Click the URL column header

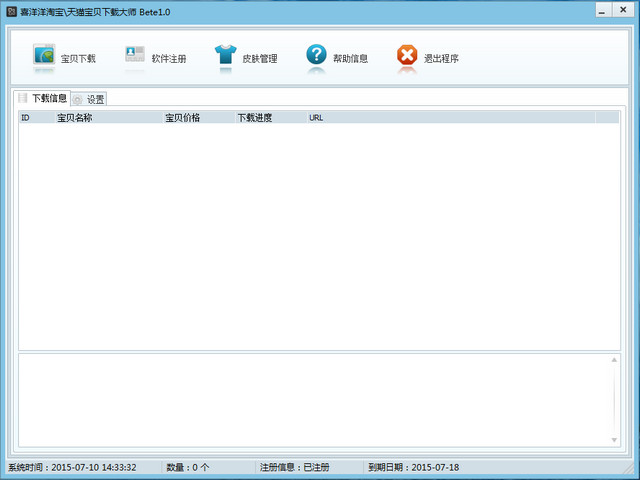tap(450, 117)
